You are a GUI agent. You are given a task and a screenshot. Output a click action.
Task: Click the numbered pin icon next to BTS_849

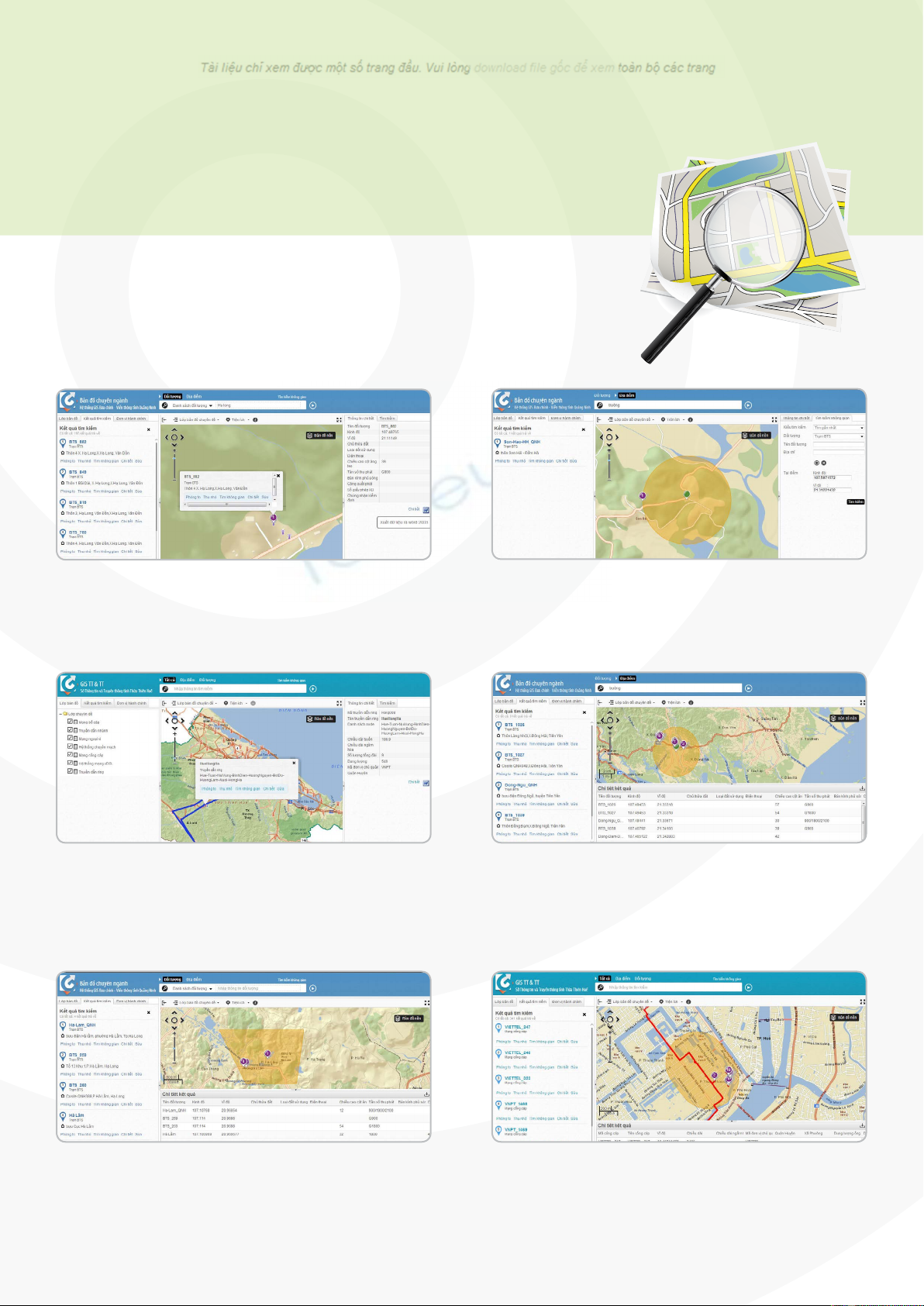(63, 473)
